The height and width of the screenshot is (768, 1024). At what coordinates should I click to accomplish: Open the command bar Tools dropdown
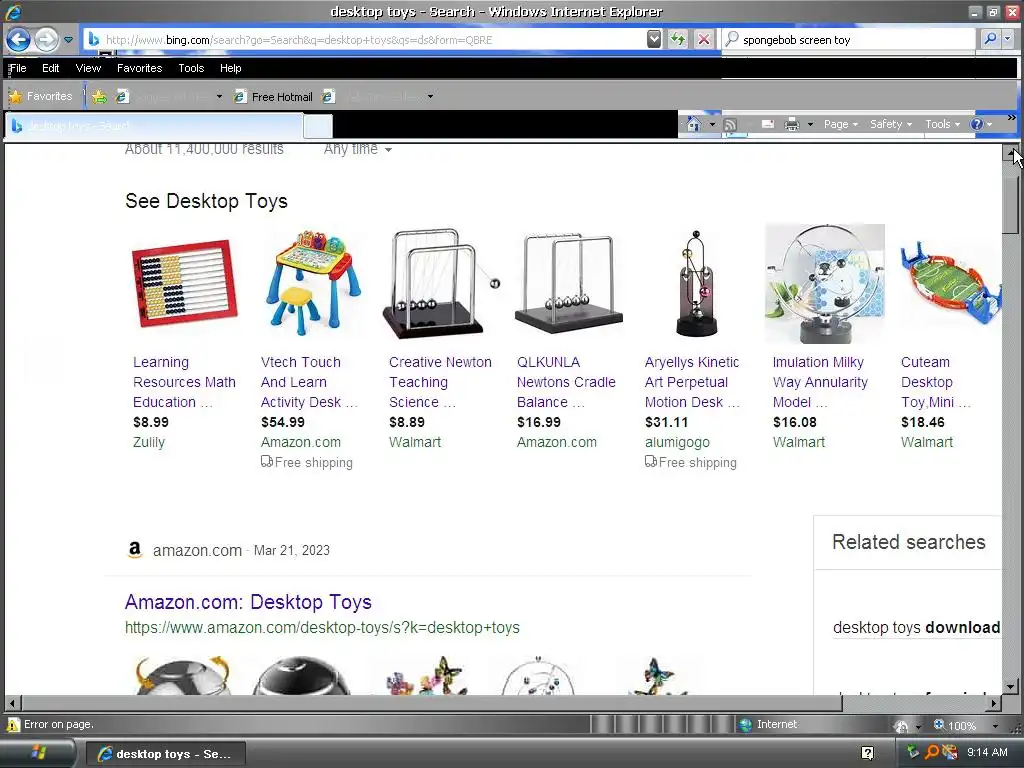point(942,124)
